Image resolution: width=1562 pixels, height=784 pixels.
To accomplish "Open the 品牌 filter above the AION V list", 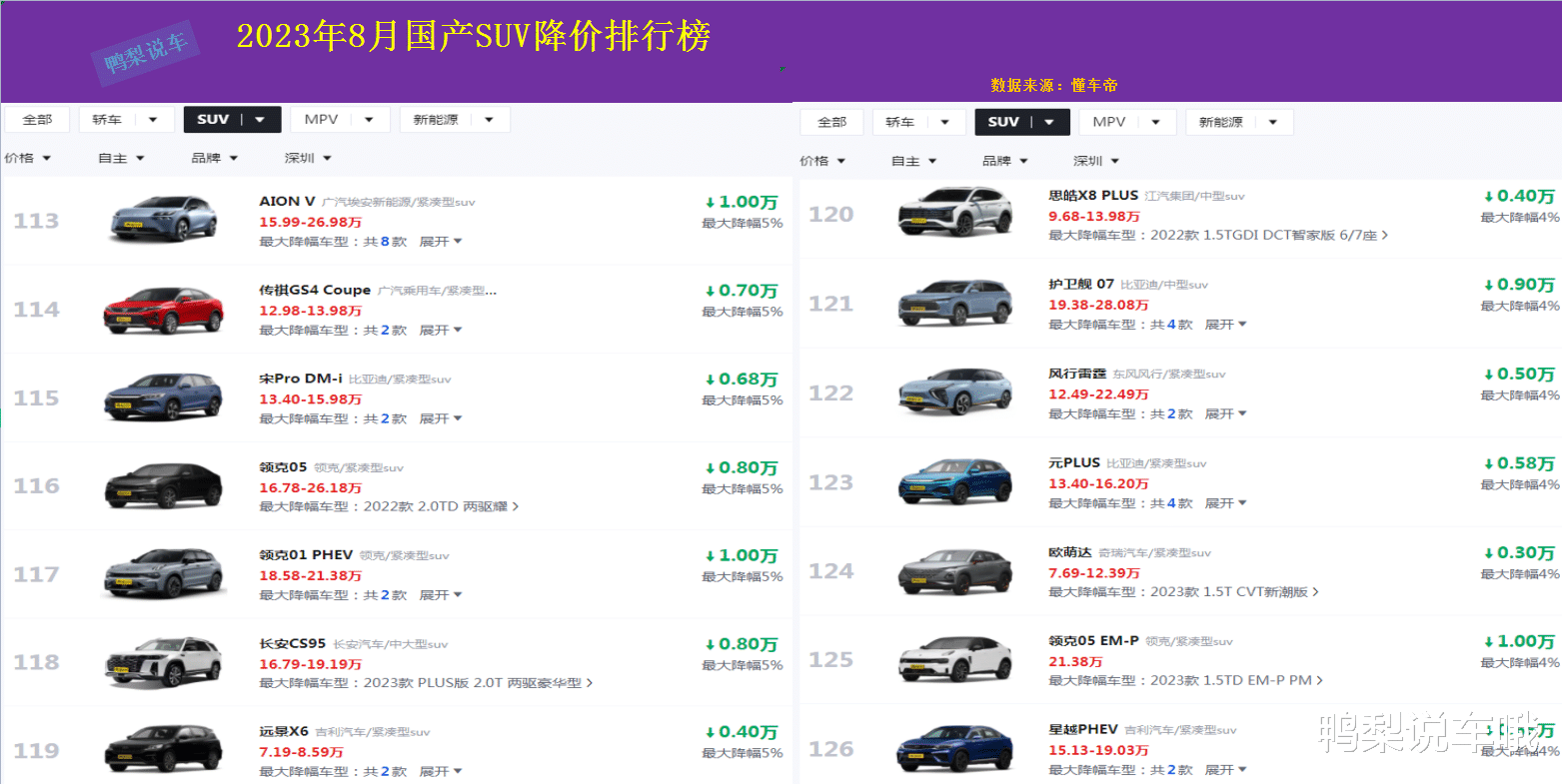I will point(215,158).
